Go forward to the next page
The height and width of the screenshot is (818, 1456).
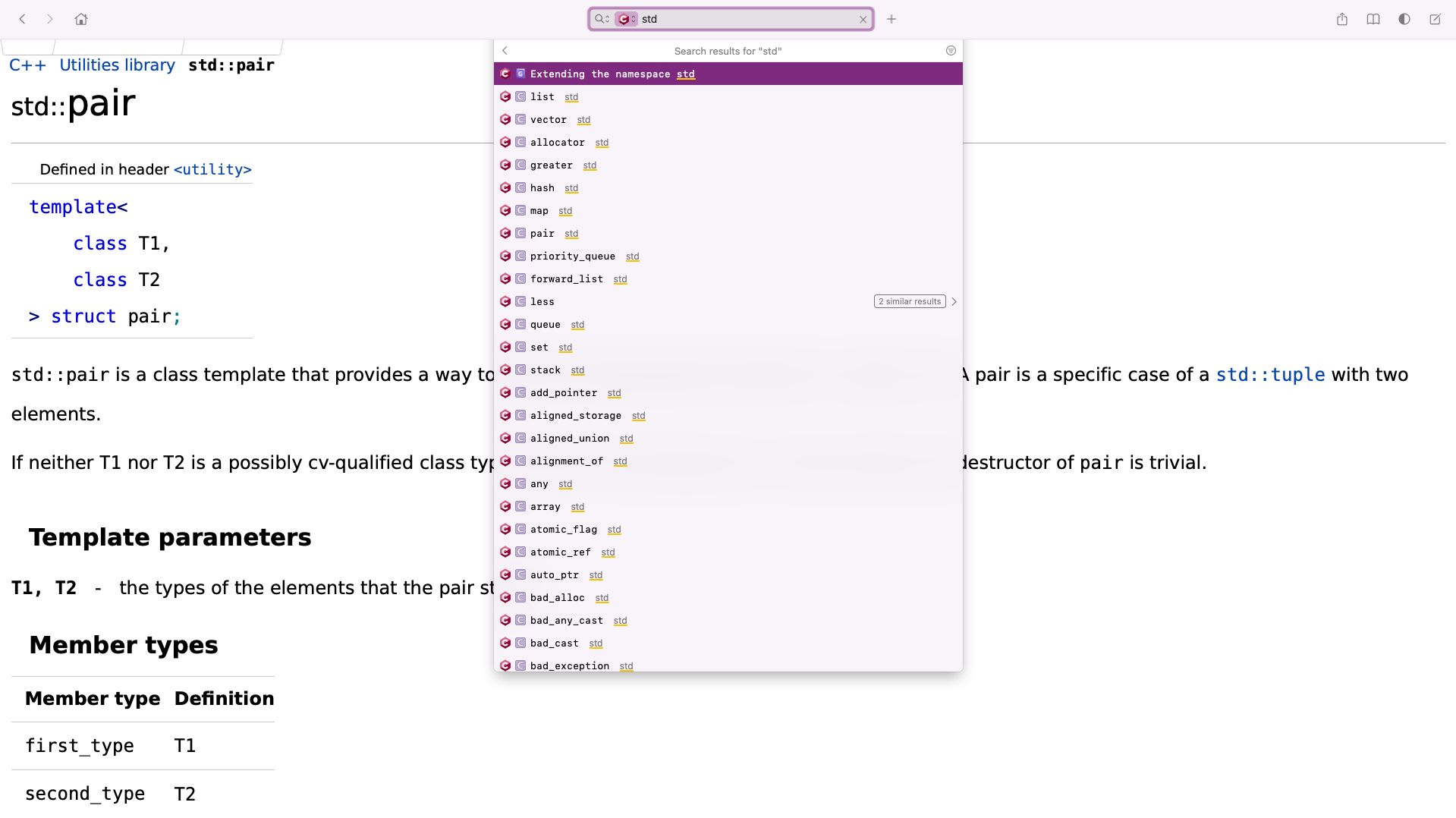pyautogui.click(x=50, y=19)
